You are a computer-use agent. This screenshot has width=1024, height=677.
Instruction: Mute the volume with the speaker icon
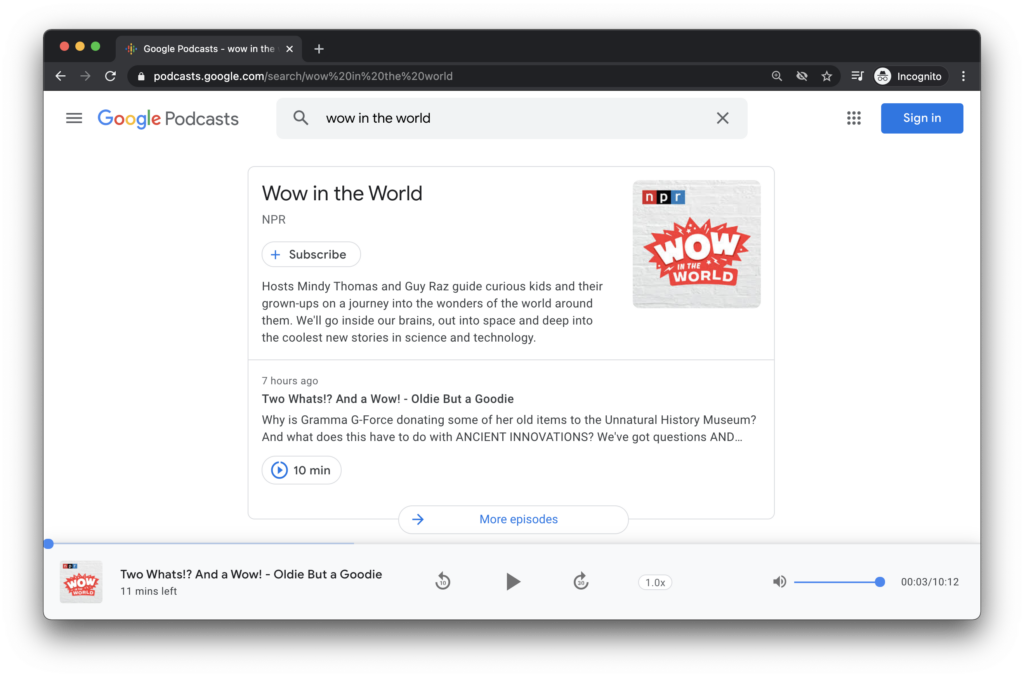coord(779,581)
